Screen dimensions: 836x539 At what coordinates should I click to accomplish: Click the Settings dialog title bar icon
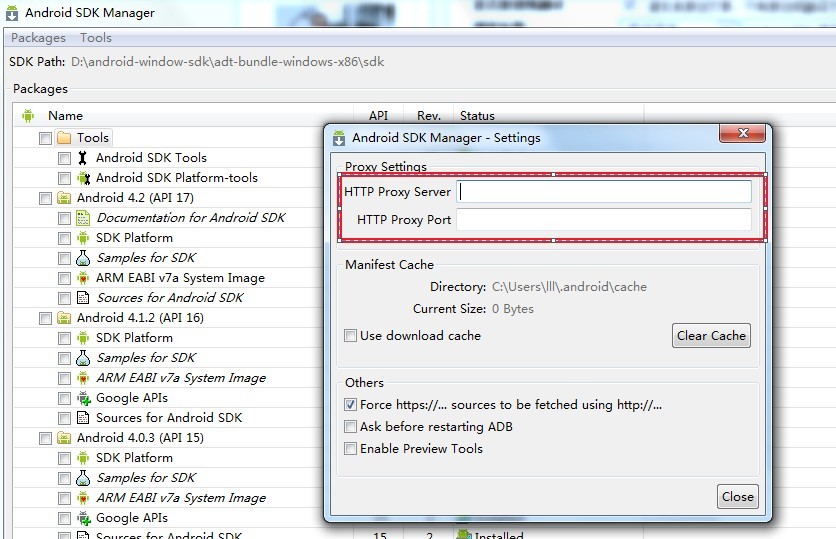(339, 138)
